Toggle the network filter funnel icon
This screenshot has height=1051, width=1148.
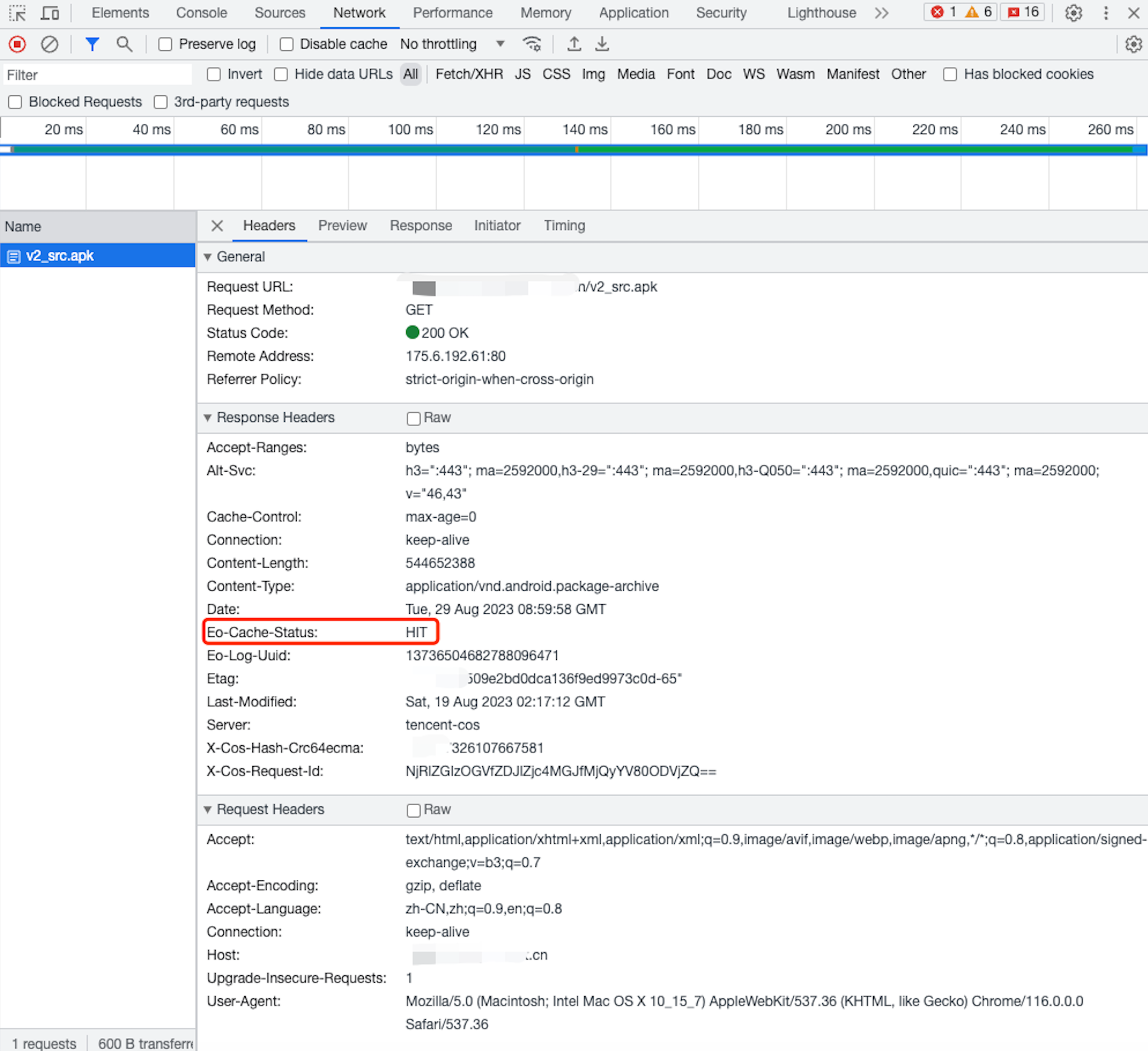pos(92,44)
